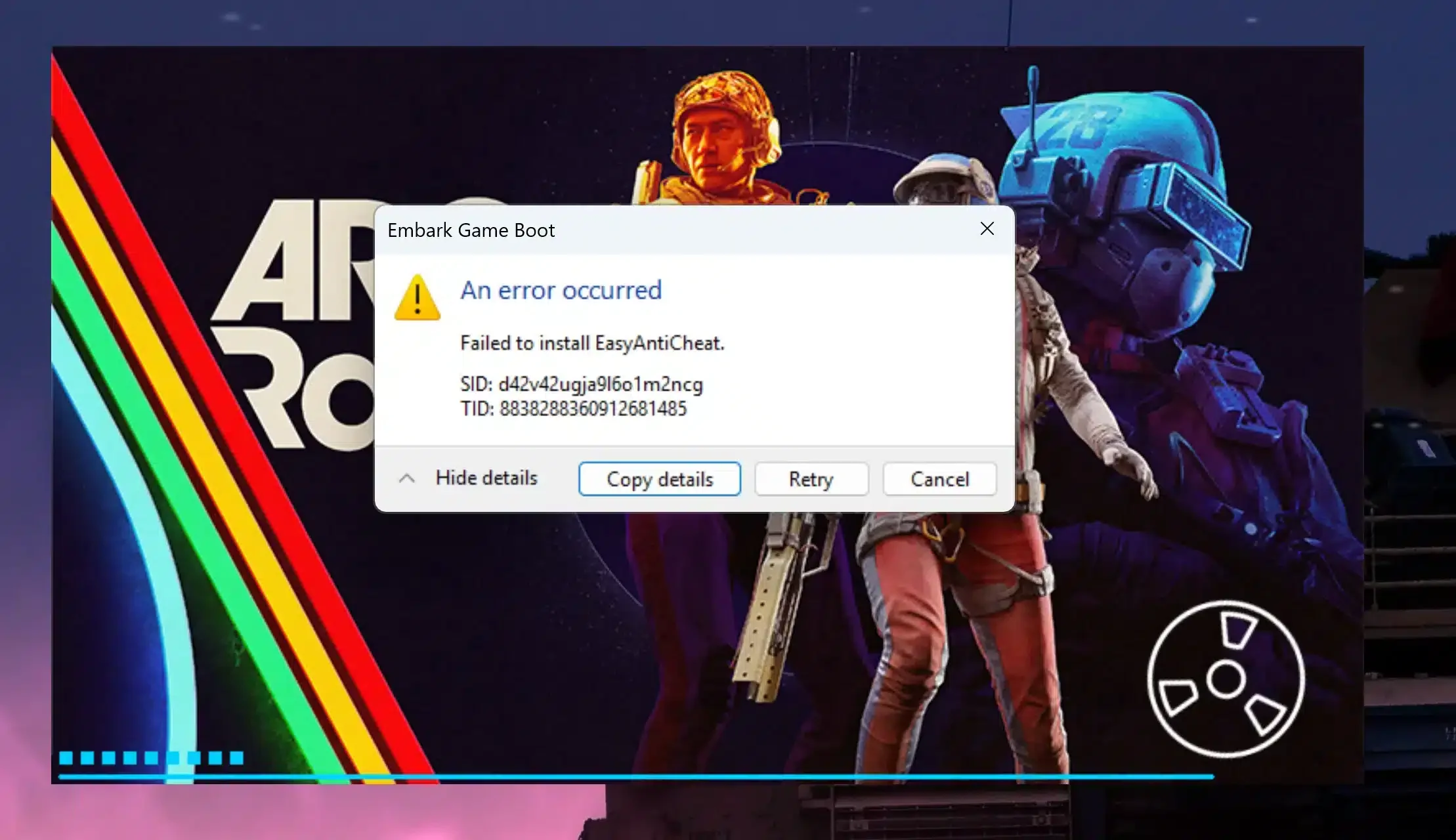Select the SID code text line
Image resolution: width=1456 pixels, height=840 pixels.
coord(582,384)
